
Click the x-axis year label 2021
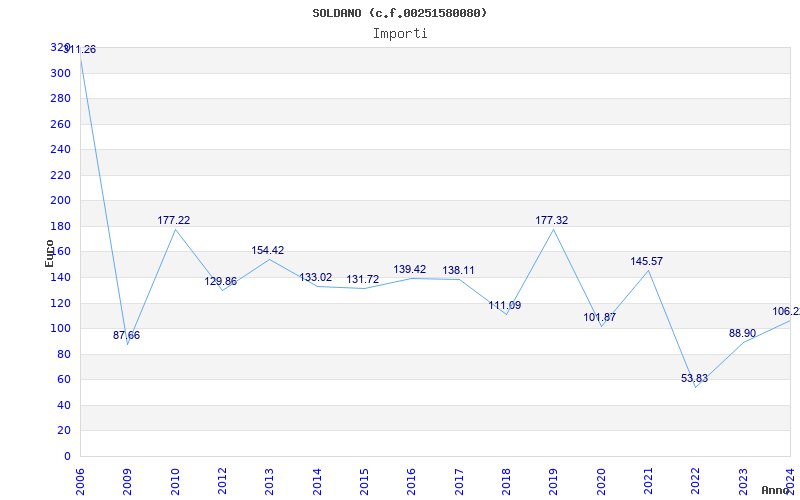pos(648,482)
